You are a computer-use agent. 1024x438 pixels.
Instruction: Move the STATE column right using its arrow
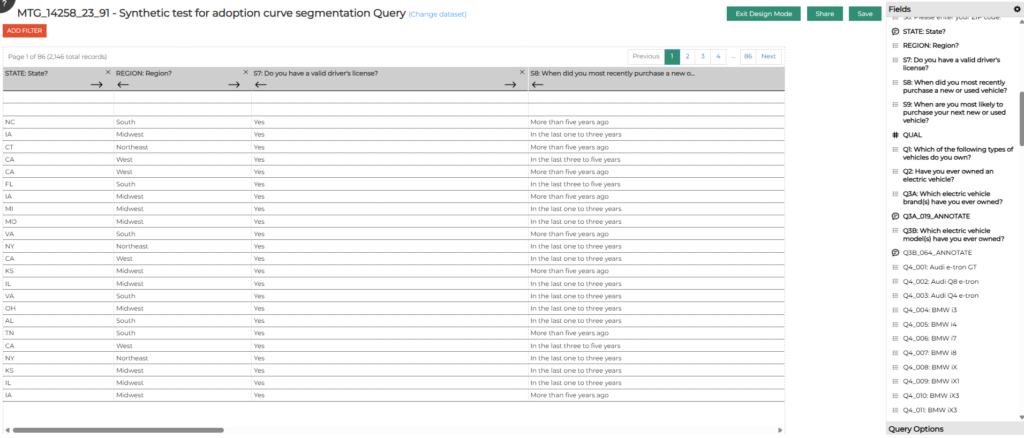[97, 85]
